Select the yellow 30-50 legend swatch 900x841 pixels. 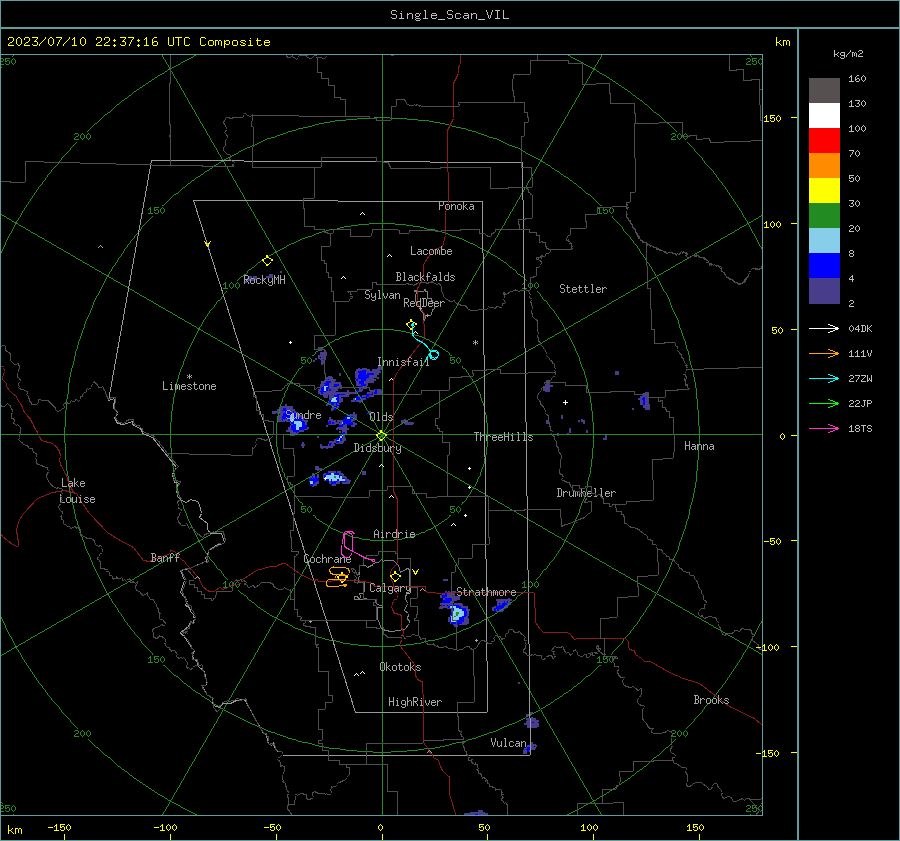pos(824,191)
